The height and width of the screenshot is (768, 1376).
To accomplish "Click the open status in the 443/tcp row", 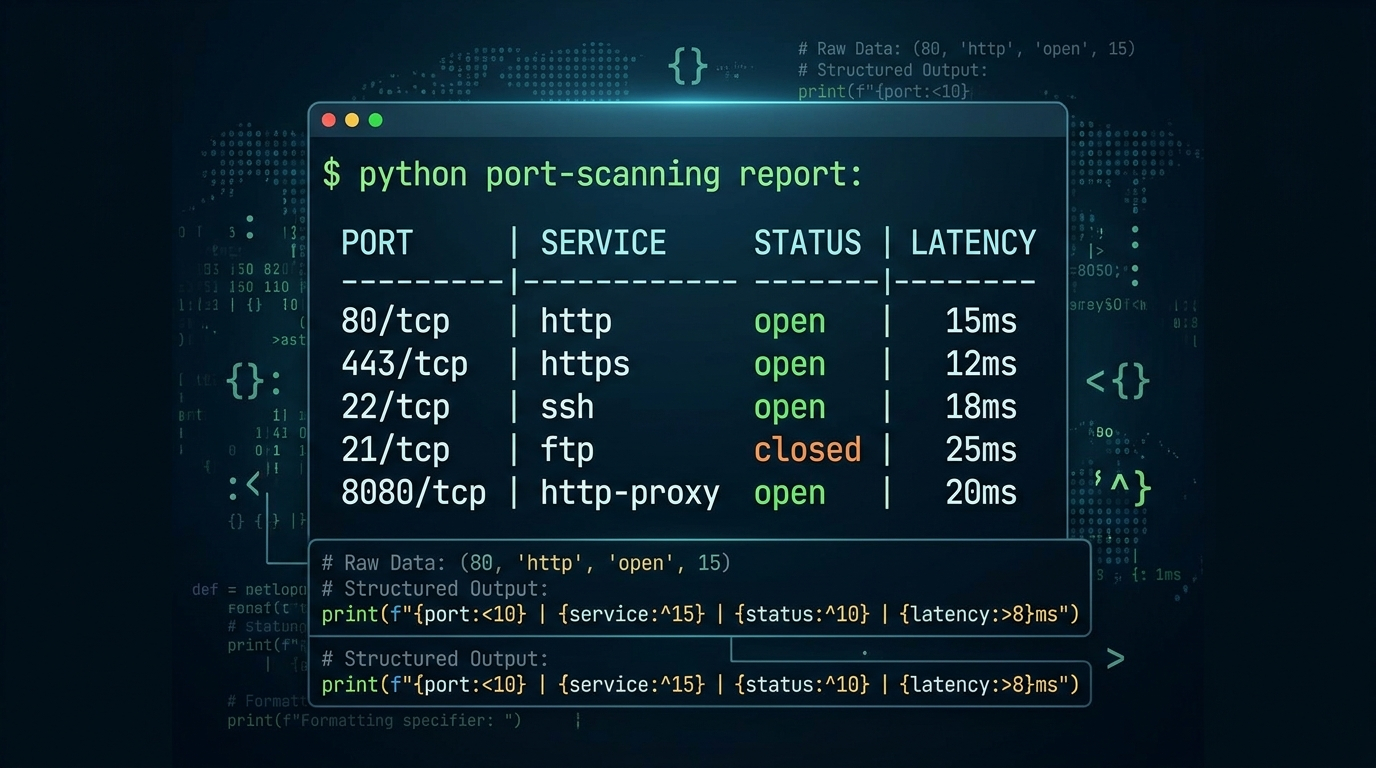I will pos(790,365).
